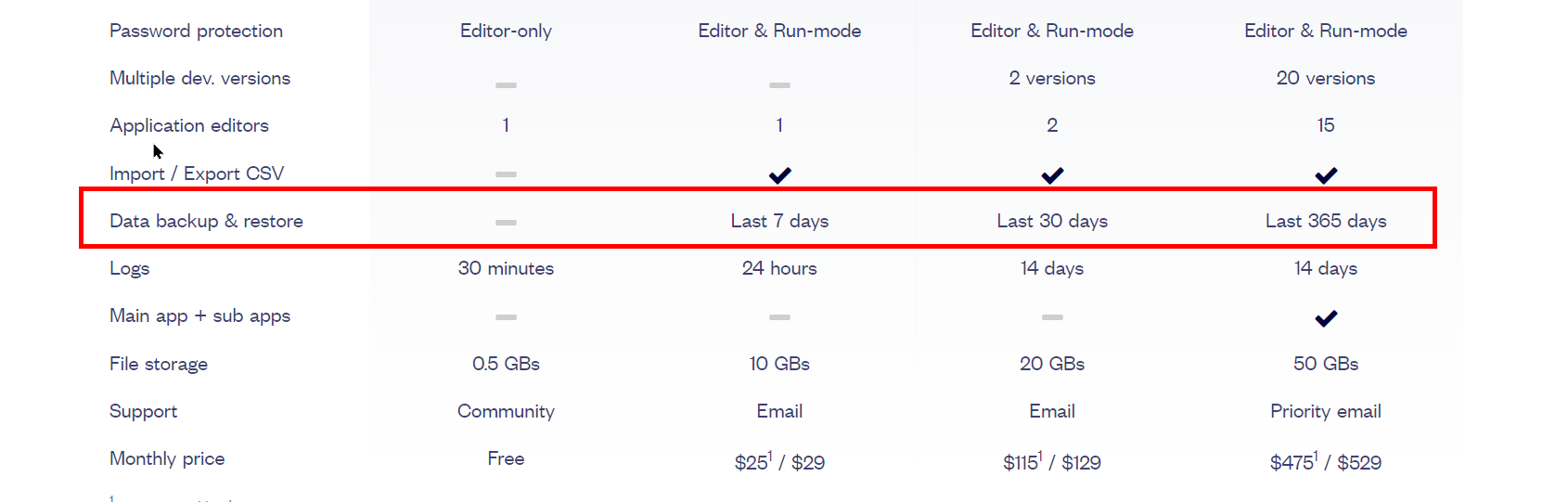Click the '30 minutes' logs value

click(506, 268)
